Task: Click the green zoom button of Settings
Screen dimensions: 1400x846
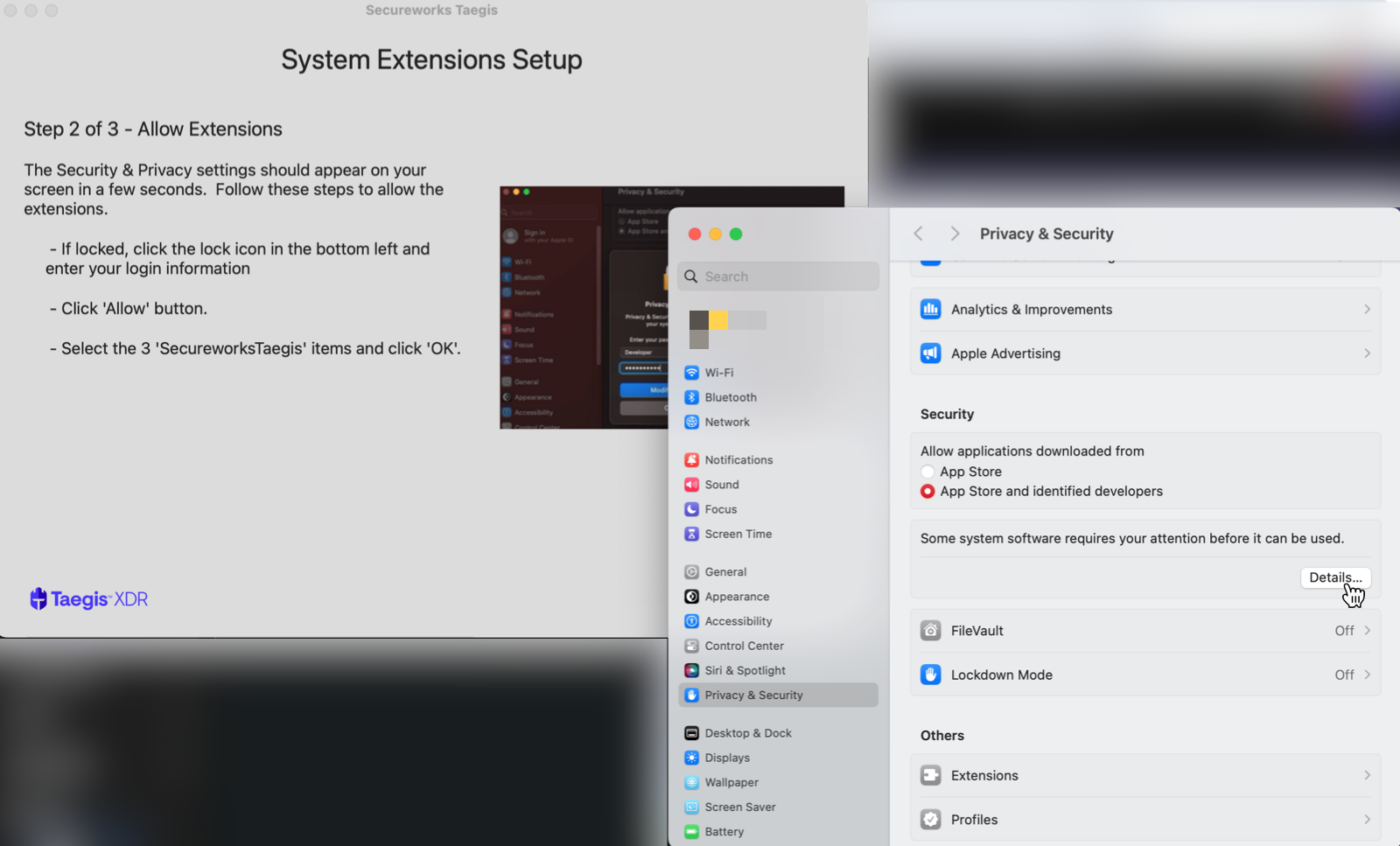Action: (736, 234)
